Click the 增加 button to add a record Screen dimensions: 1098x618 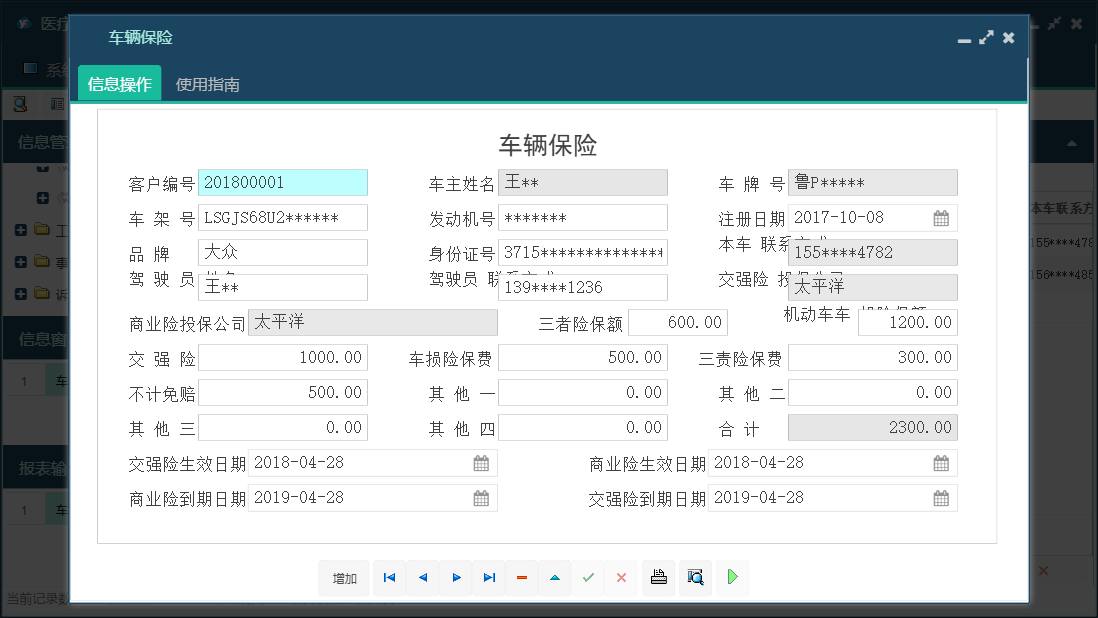344,577
